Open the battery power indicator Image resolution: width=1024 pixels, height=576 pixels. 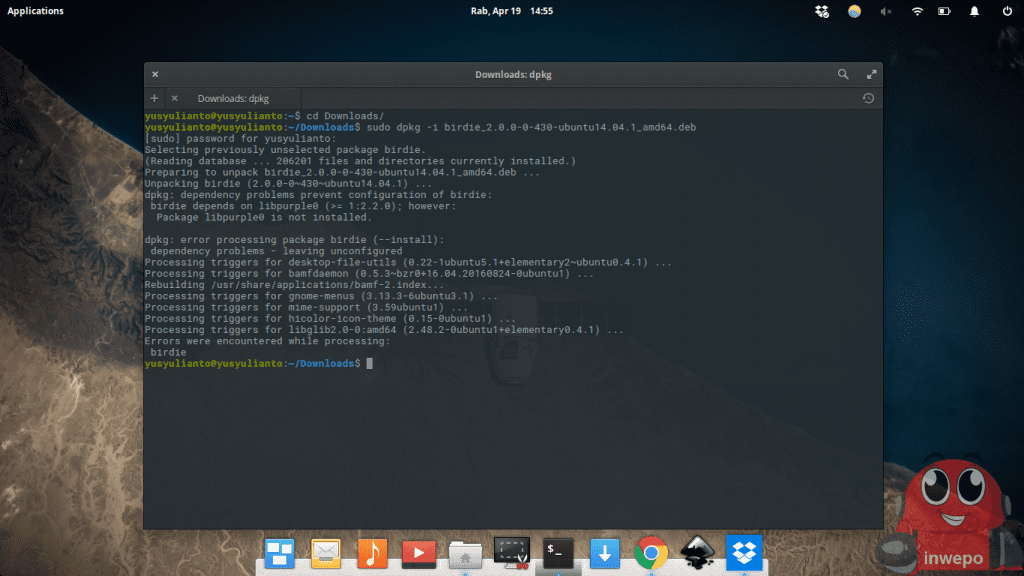[x=945, y=11]
